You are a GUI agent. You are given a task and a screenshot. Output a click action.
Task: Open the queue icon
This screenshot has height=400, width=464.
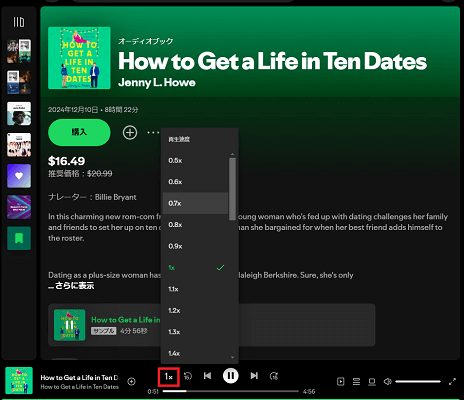pos(356,381)
